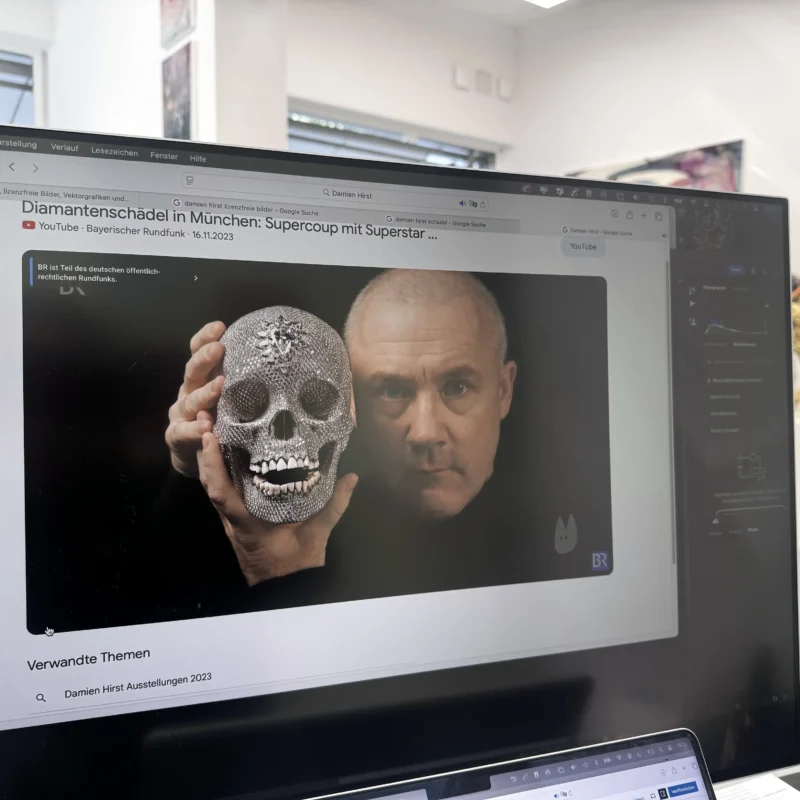Open 'Diamantenschädel in München' result title

pyautogui.click(x=229, y=222)
